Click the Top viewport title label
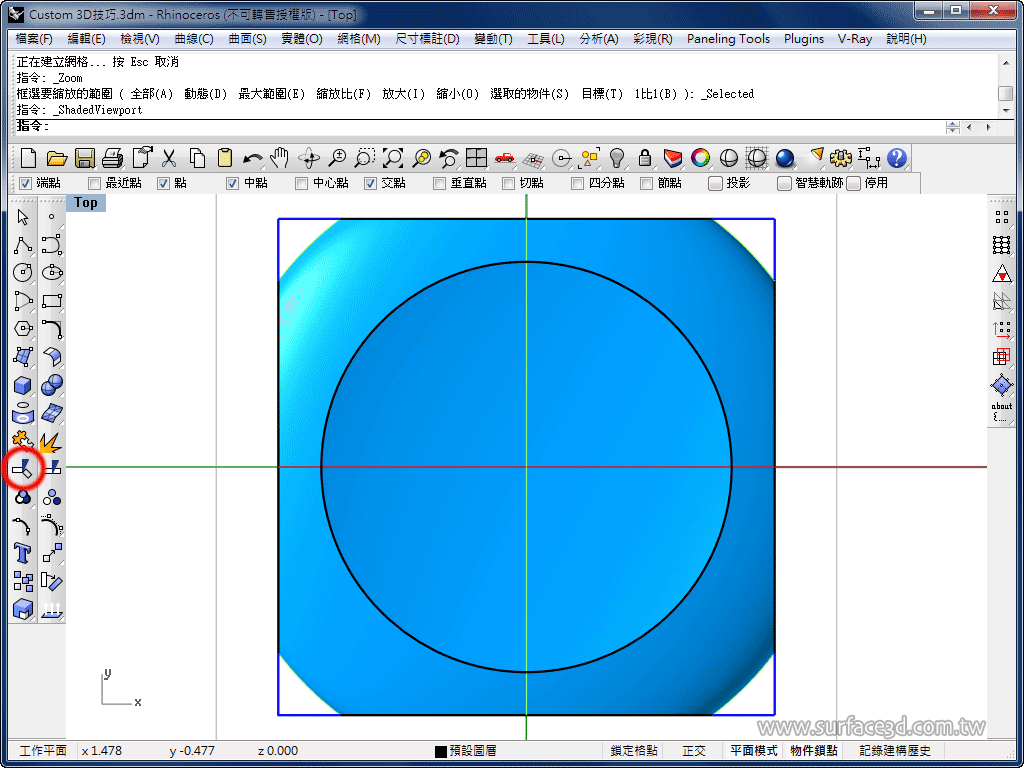This screenshot has width=1024, height=768. 86,202
